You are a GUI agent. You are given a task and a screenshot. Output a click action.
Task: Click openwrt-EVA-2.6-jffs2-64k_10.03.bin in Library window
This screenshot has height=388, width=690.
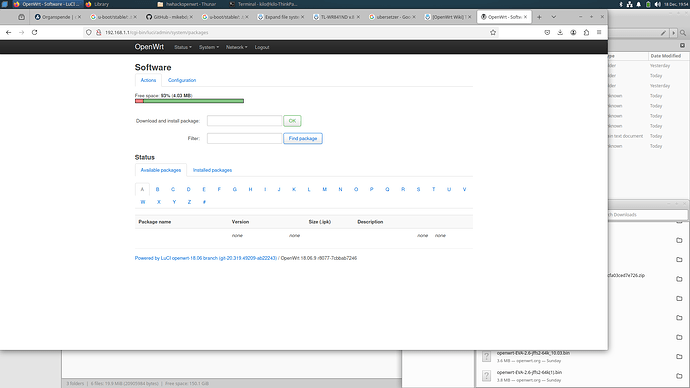pyautogui.click(x=533, y=353)
